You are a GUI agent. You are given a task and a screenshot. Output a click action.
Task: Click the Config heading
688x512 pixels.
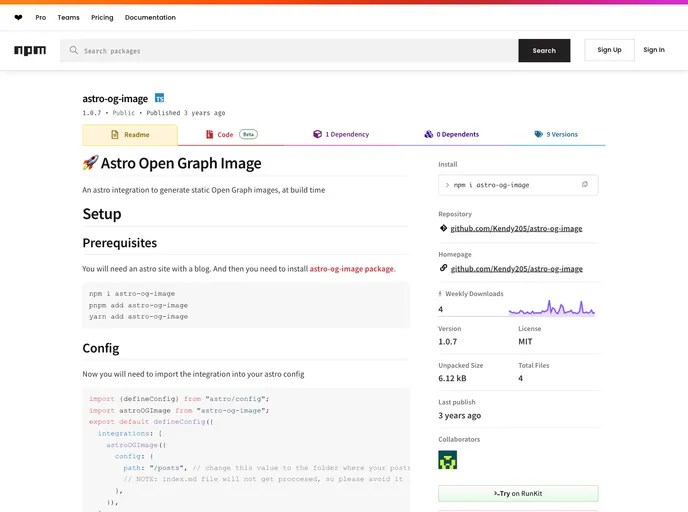(101, 348)
